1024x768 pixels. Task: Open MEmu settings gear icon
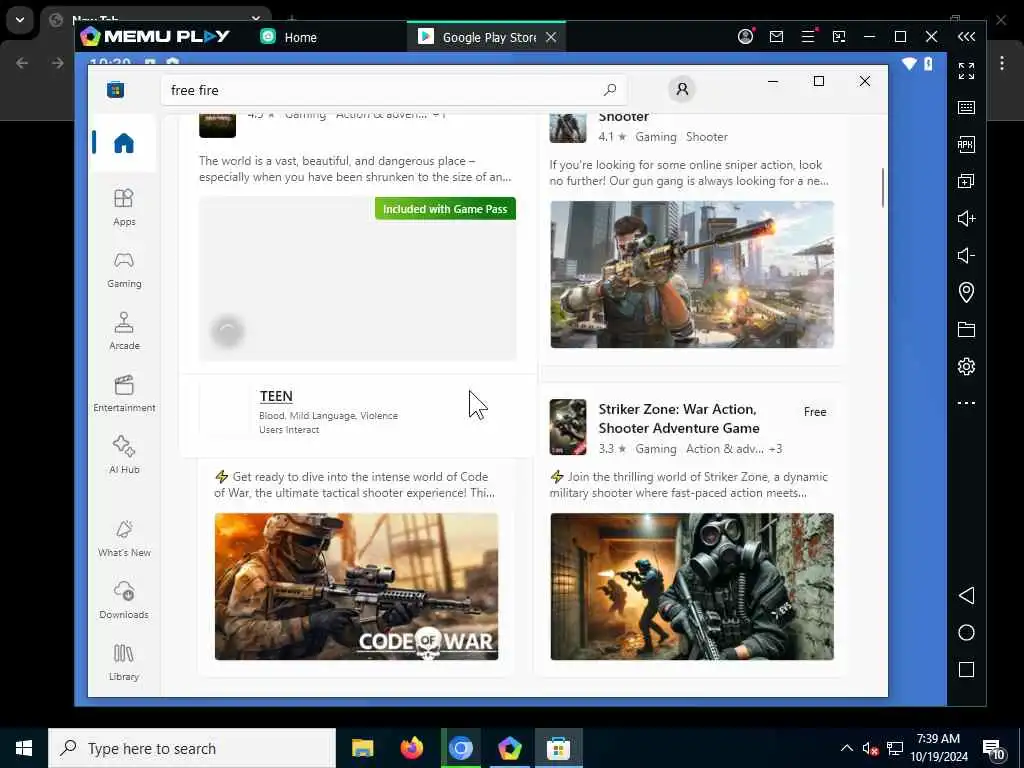tap(966, 366)
